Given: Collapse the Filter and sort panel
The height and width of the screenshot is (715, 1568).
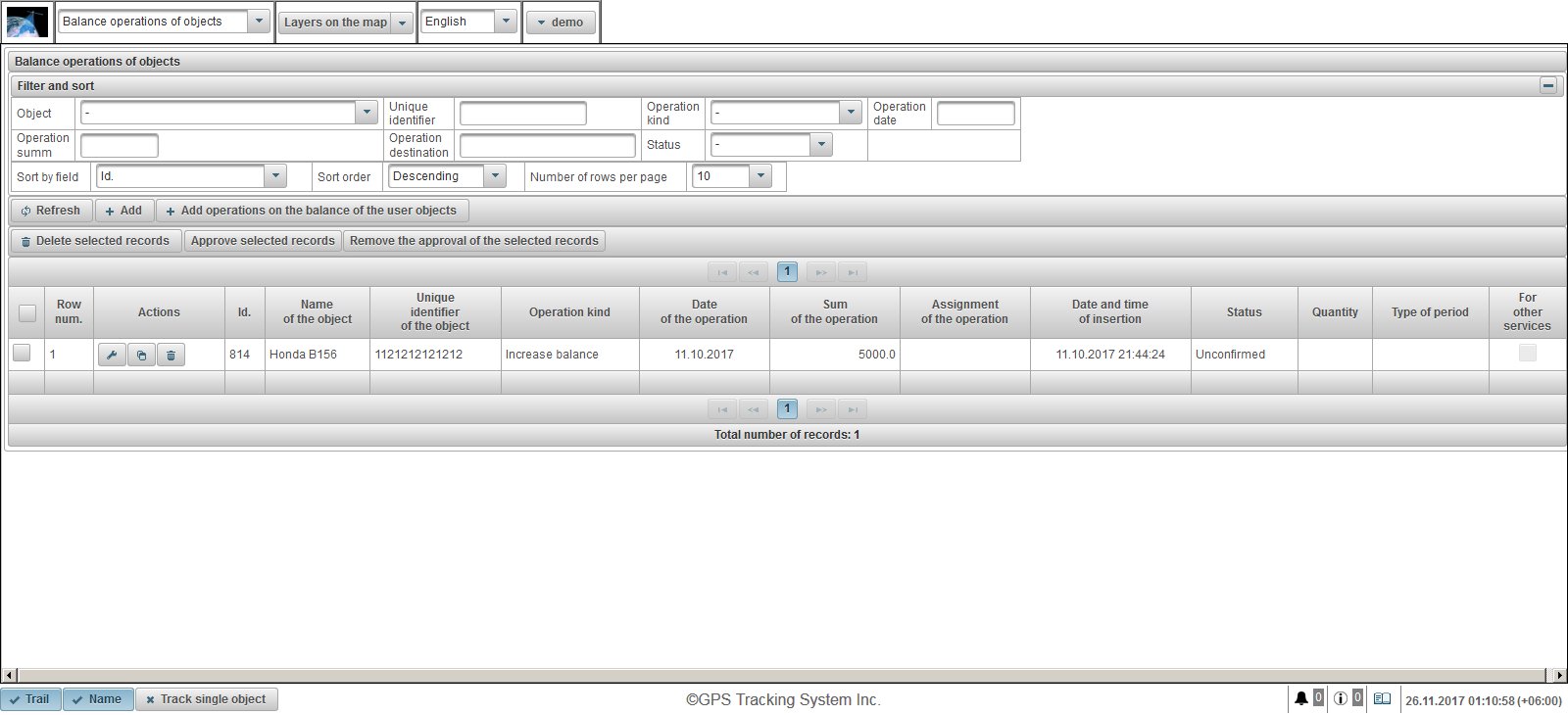Looking at the screenshot, I should pos(1548,86).
